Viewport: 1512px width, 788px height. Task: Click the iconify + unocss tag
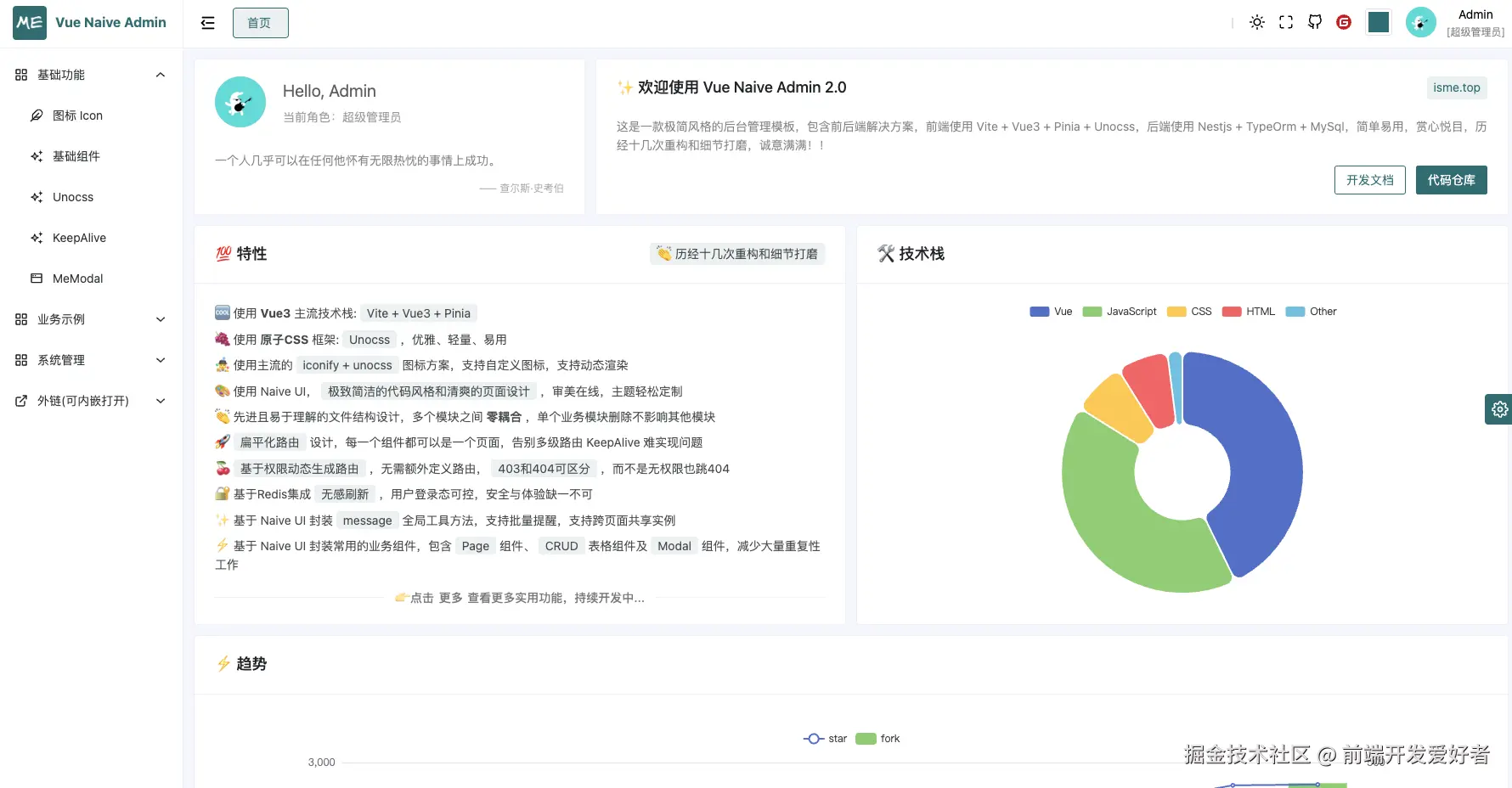pos(347,365)
